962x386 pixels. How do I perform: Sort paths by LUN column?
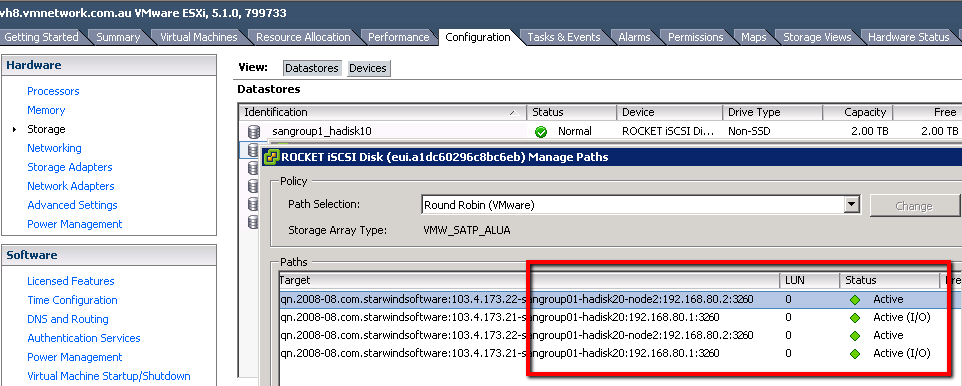point(809,280)
